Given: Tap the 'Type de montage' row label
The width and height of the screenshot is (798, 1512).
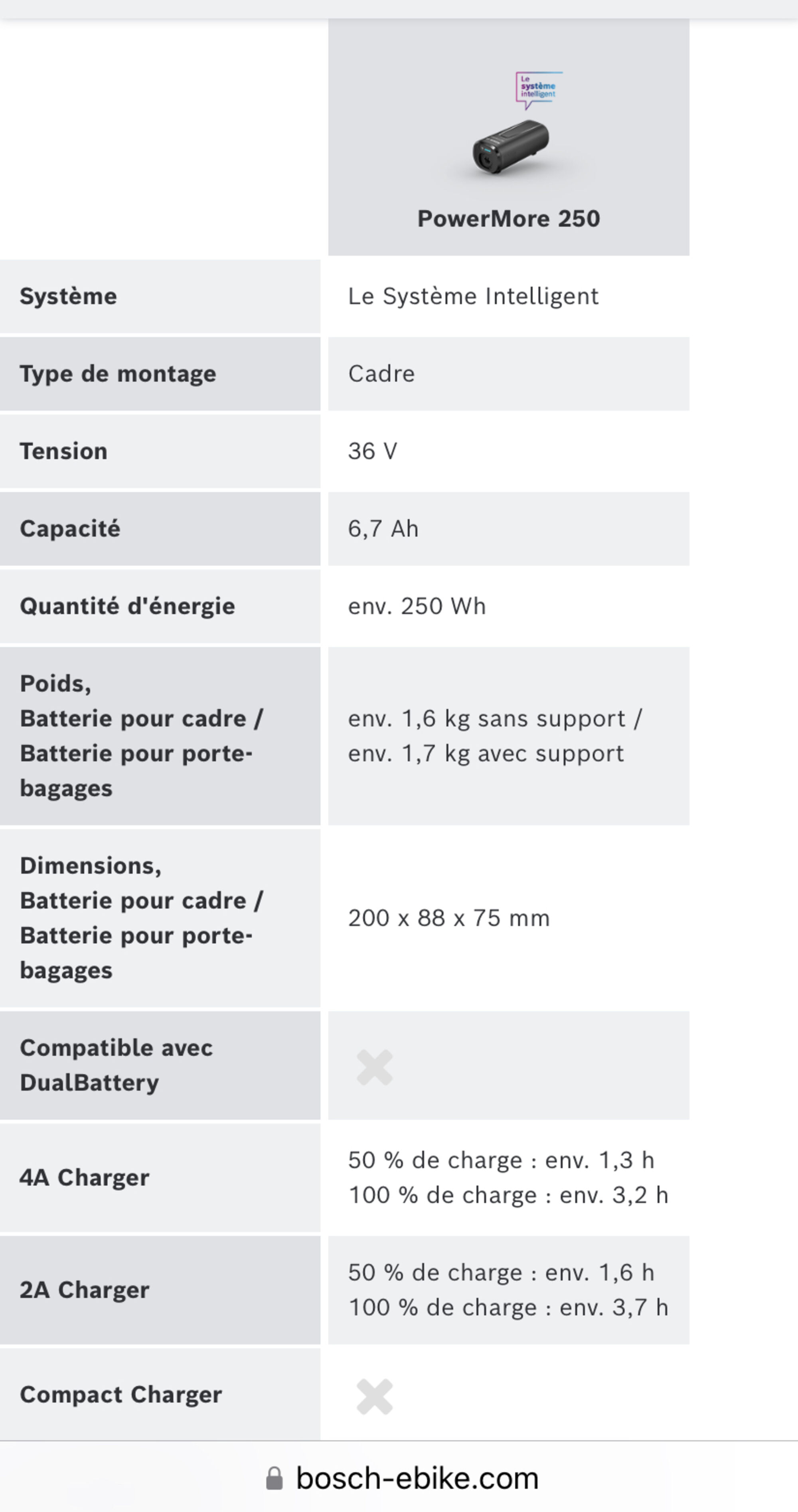Looking at the screenshot, I should click(118, 374).
